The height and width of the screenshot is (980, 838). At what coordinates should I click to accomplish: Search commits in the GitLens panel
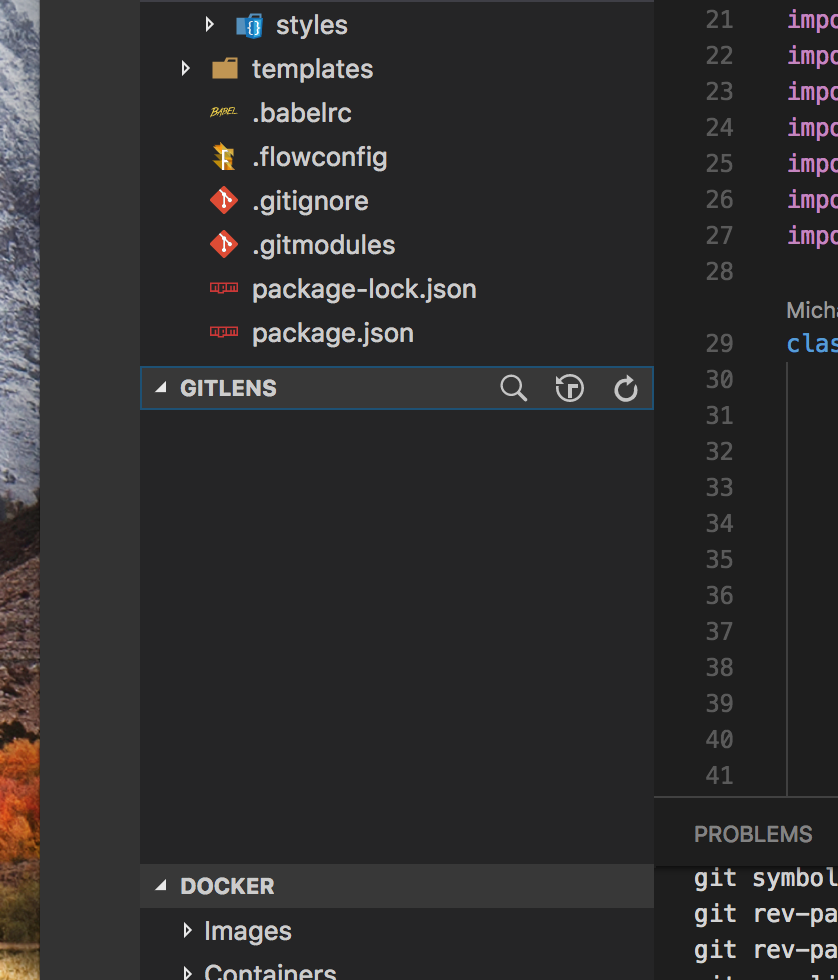click(513, 388)
